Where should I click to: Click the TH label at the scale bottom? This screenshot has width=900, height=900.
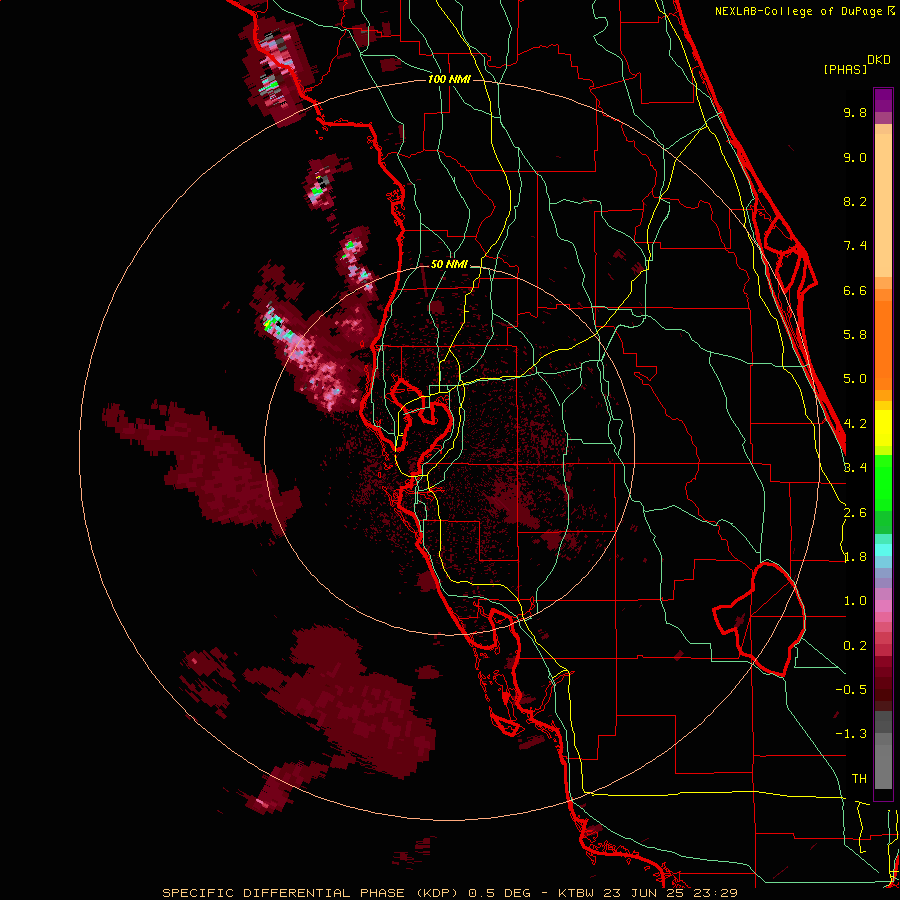click(x=859, y=779)
